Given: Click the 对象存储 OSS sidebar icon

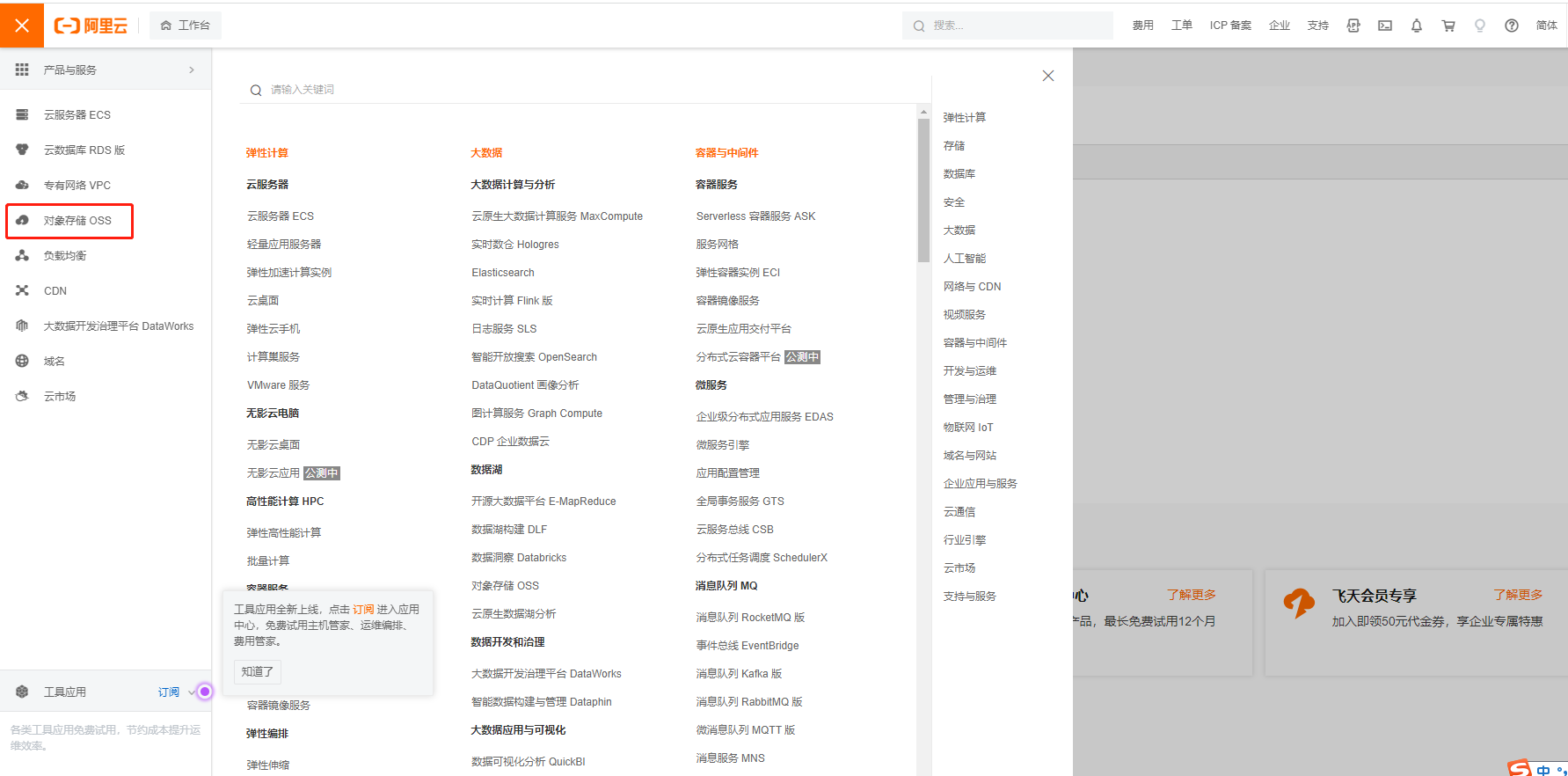Looking at the screenshot, I should pos(22,220).
